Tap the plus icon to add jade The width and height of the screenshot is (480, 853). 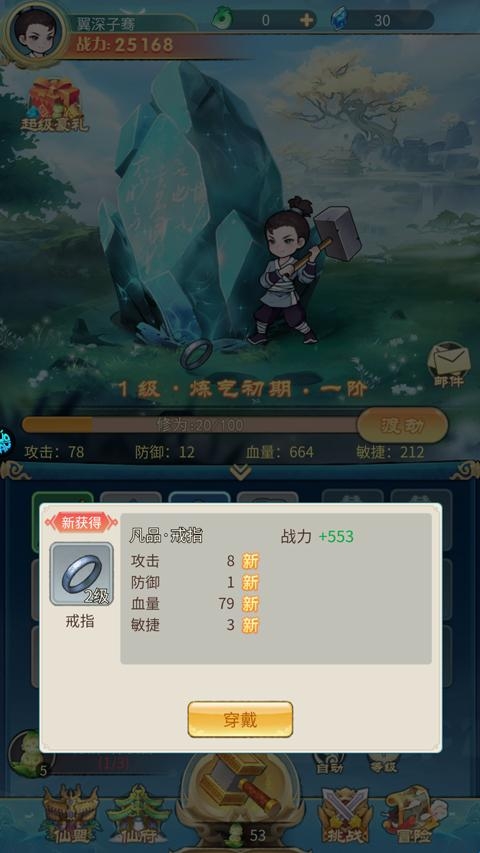[306, 21]
